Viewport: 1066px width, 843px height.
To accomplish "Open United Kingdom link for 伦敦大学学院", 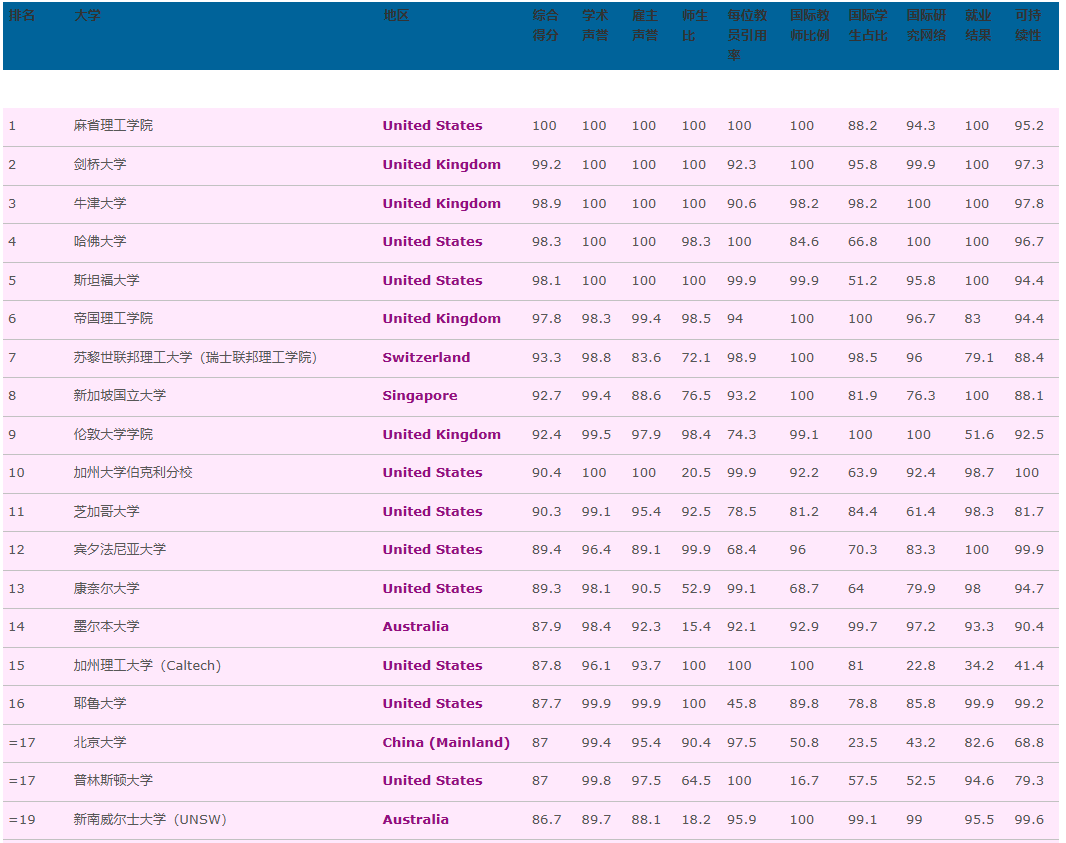I will coord(442,434).
